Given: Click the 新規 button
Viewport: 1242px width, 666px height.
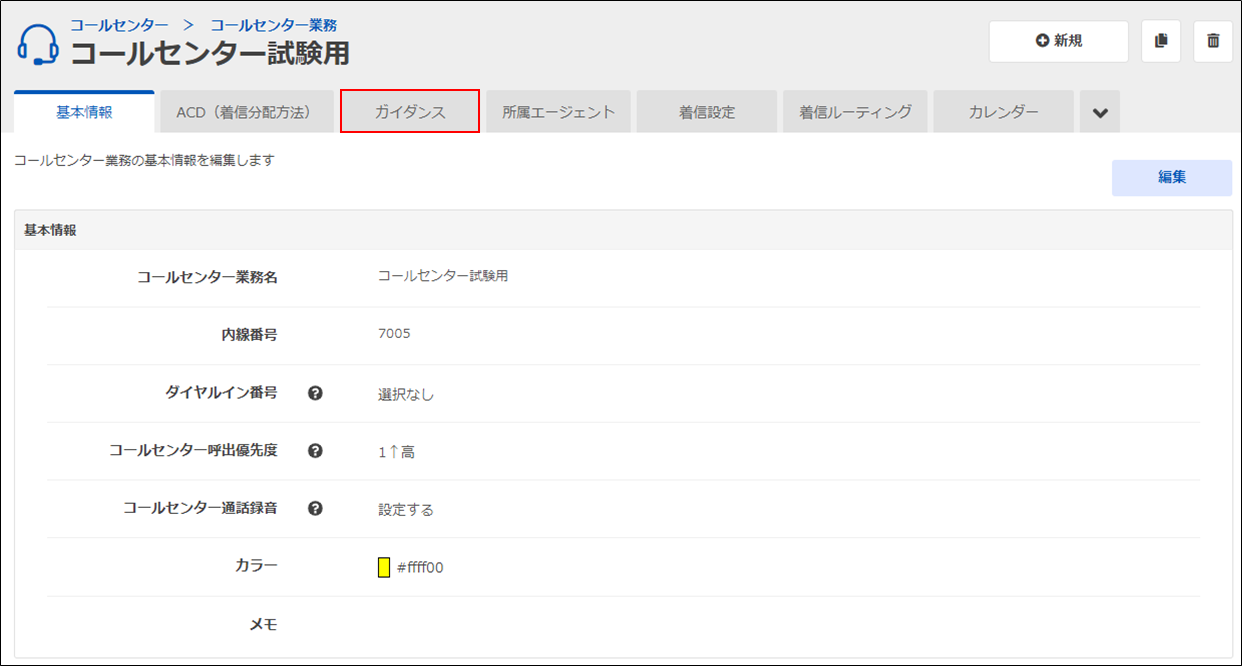Looking at the screenshot, I should tap(1059, 41).
